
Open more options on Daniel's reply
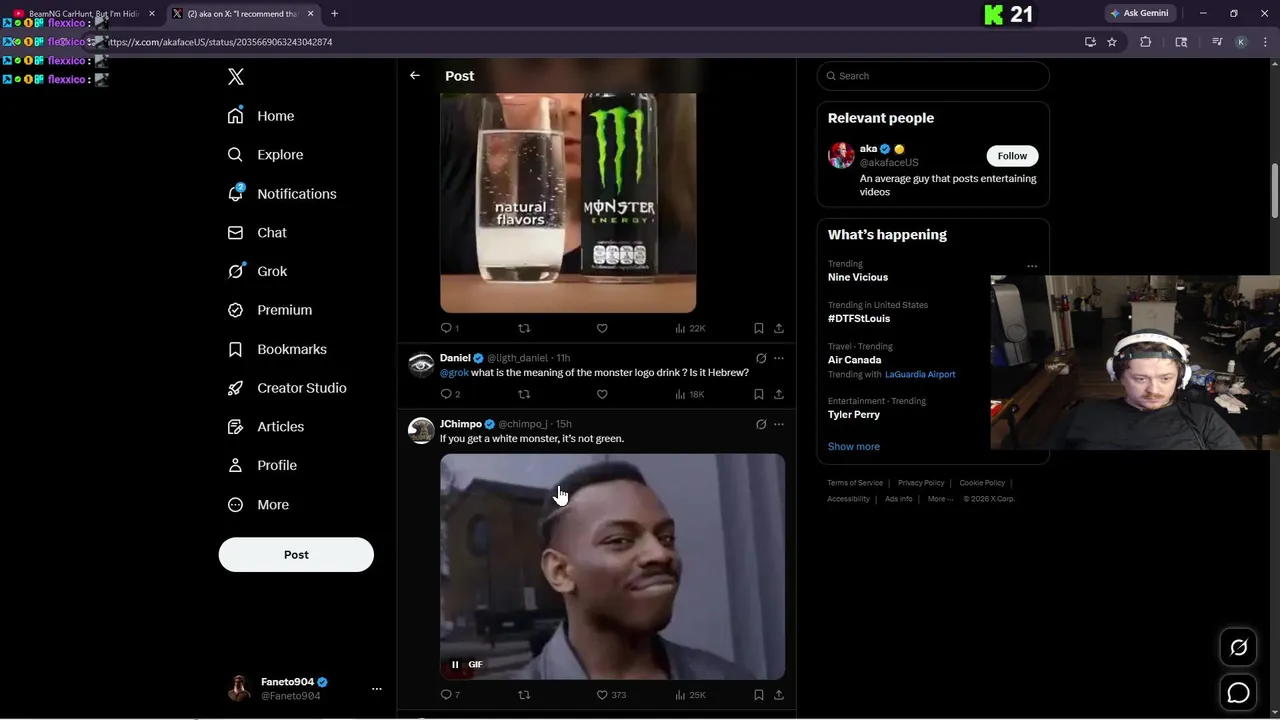[779, 358]
